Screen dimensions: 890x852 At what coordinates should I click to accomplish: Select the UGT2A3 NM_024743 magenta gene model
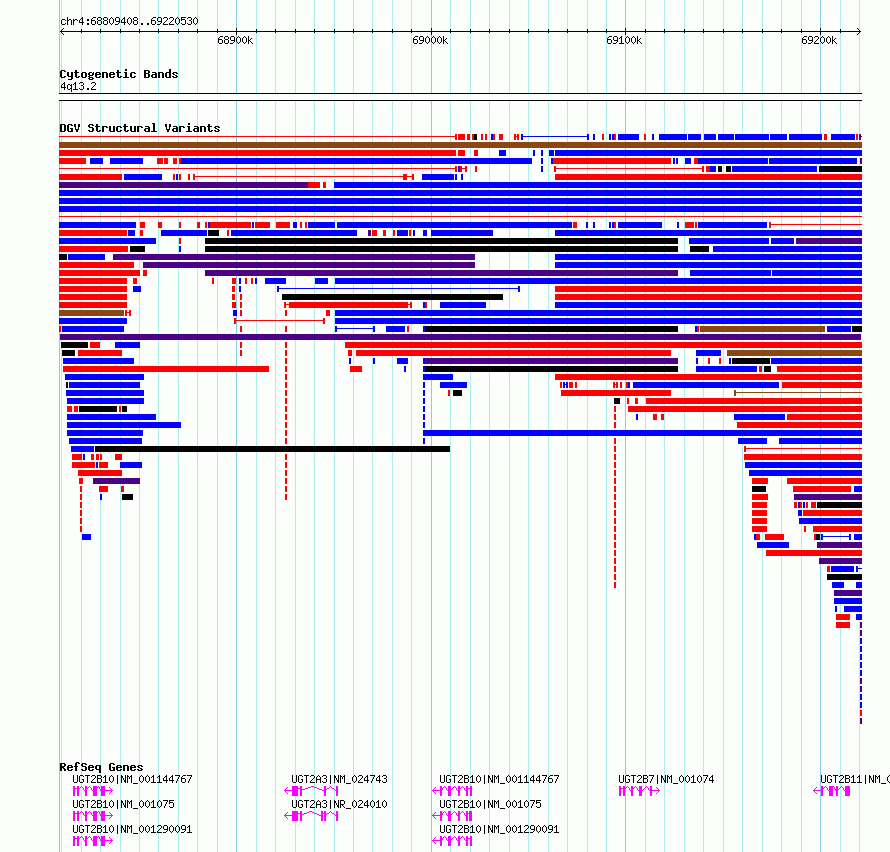(x=311, y=791)
